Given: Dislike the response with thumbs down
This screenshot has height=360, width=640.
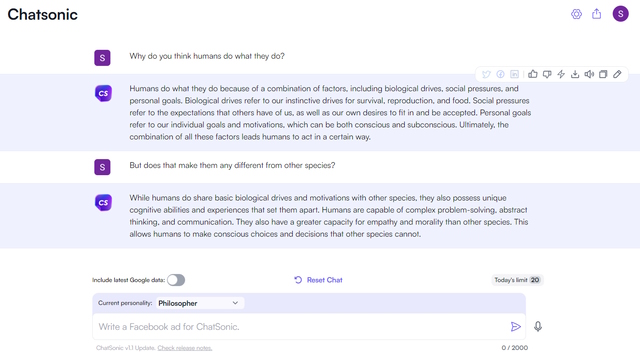Looking at the screenshot, I should (x=547, y=74).
